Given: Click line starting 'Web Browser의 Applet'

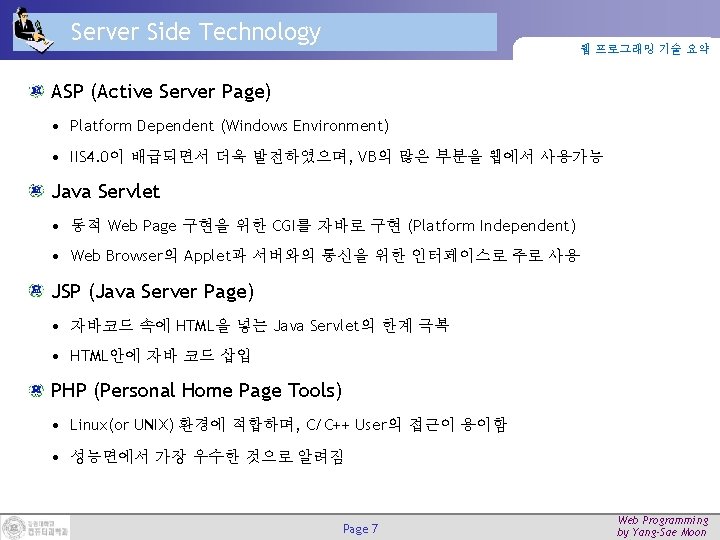Looking at the screenshot, I should pos(325,255).
